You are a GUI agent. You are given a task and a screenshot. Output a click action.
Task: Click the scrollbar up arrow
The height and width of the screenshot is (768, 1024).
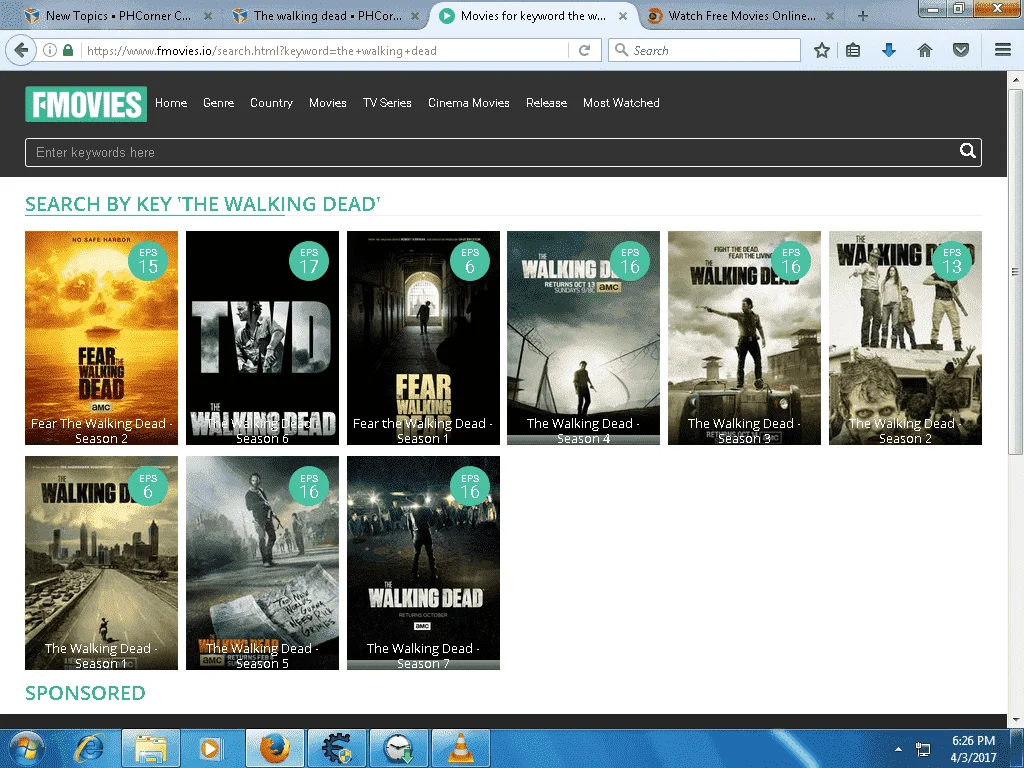[1015, 79]
